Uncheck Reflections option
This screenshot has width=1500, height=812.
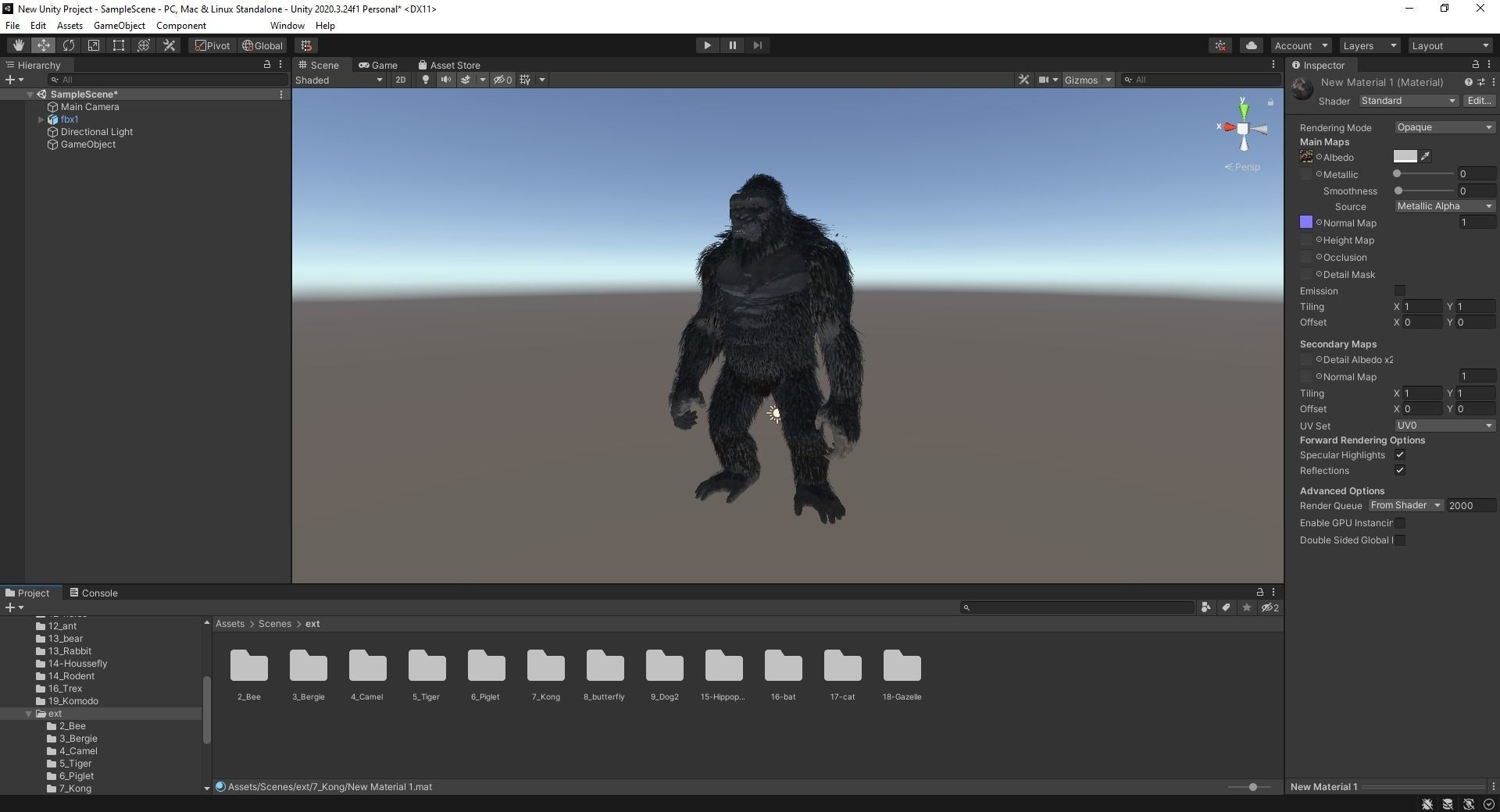pyautogui.click(x=1399, y=470)
